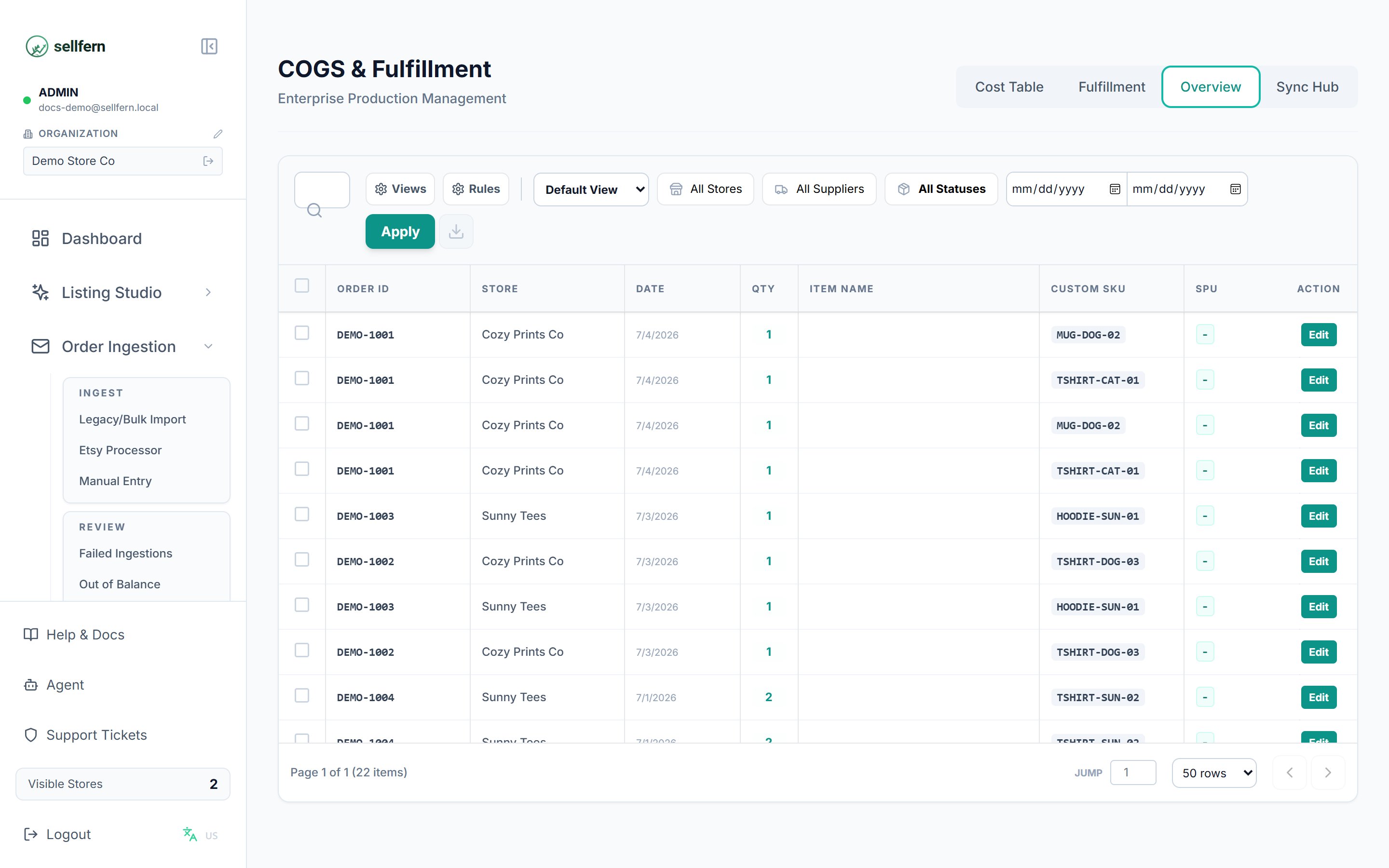This screenshot has width=1389, height=868.
Task: Open the 50 rows page size dropdown
Action: pyautogui.click(x=1214, y=773)
